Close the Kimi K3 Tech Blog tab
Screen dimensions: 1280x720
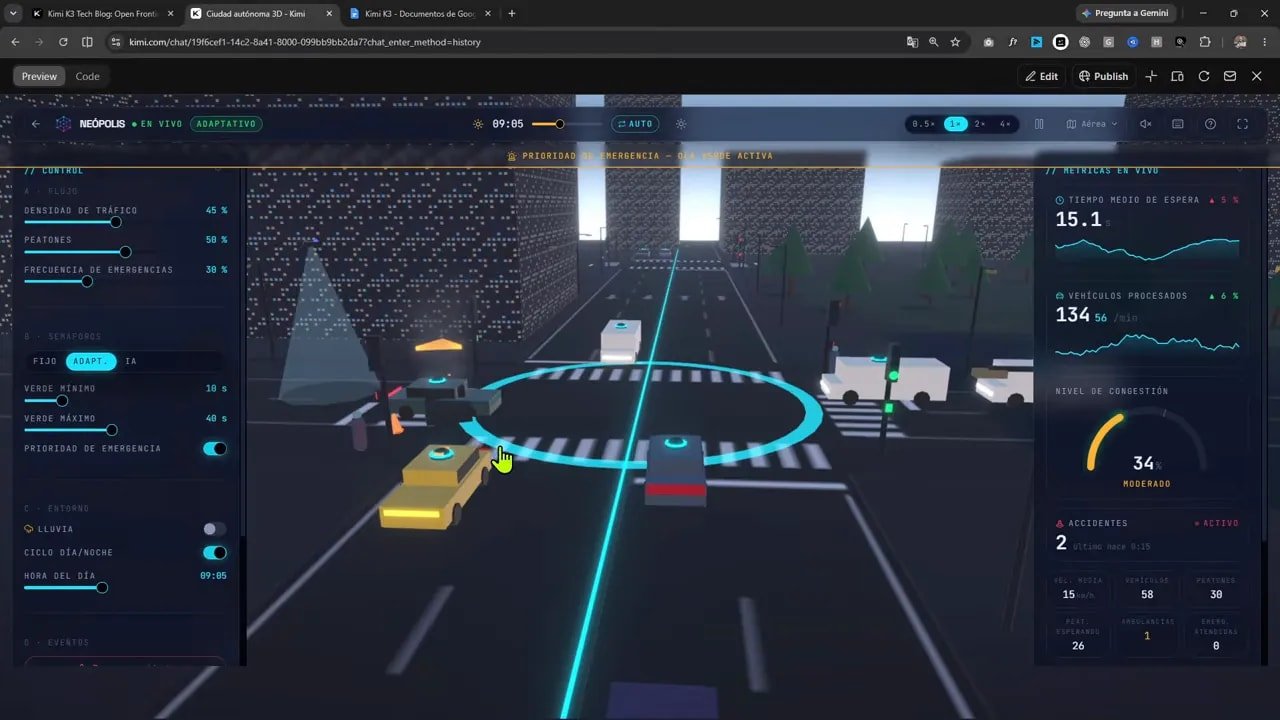pyautogui.click(x=170, y=13)
